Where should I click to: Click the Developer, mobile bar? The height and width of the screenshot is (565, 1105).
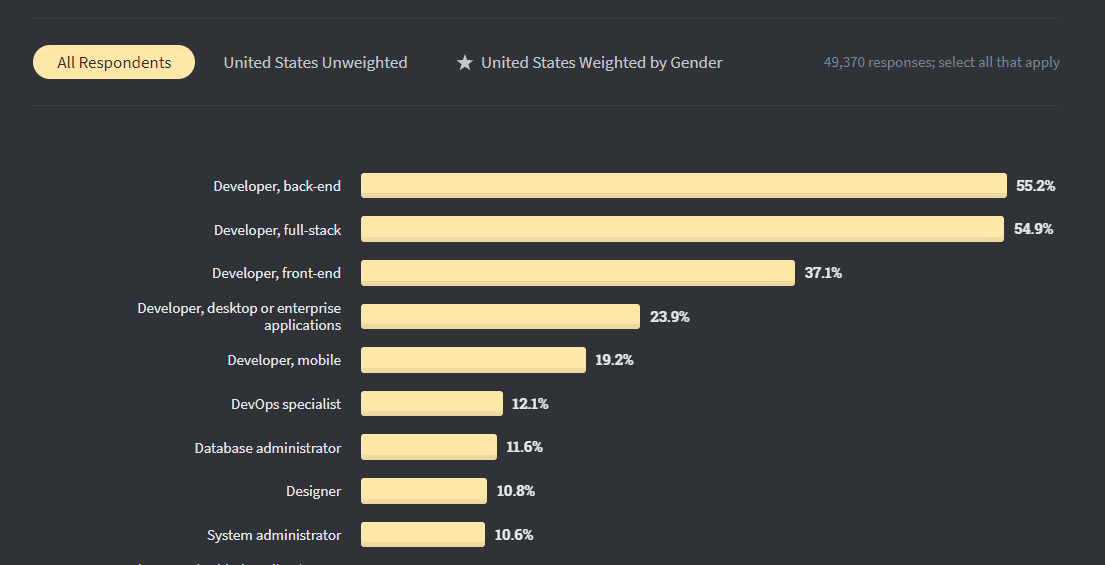click(473, 360)
